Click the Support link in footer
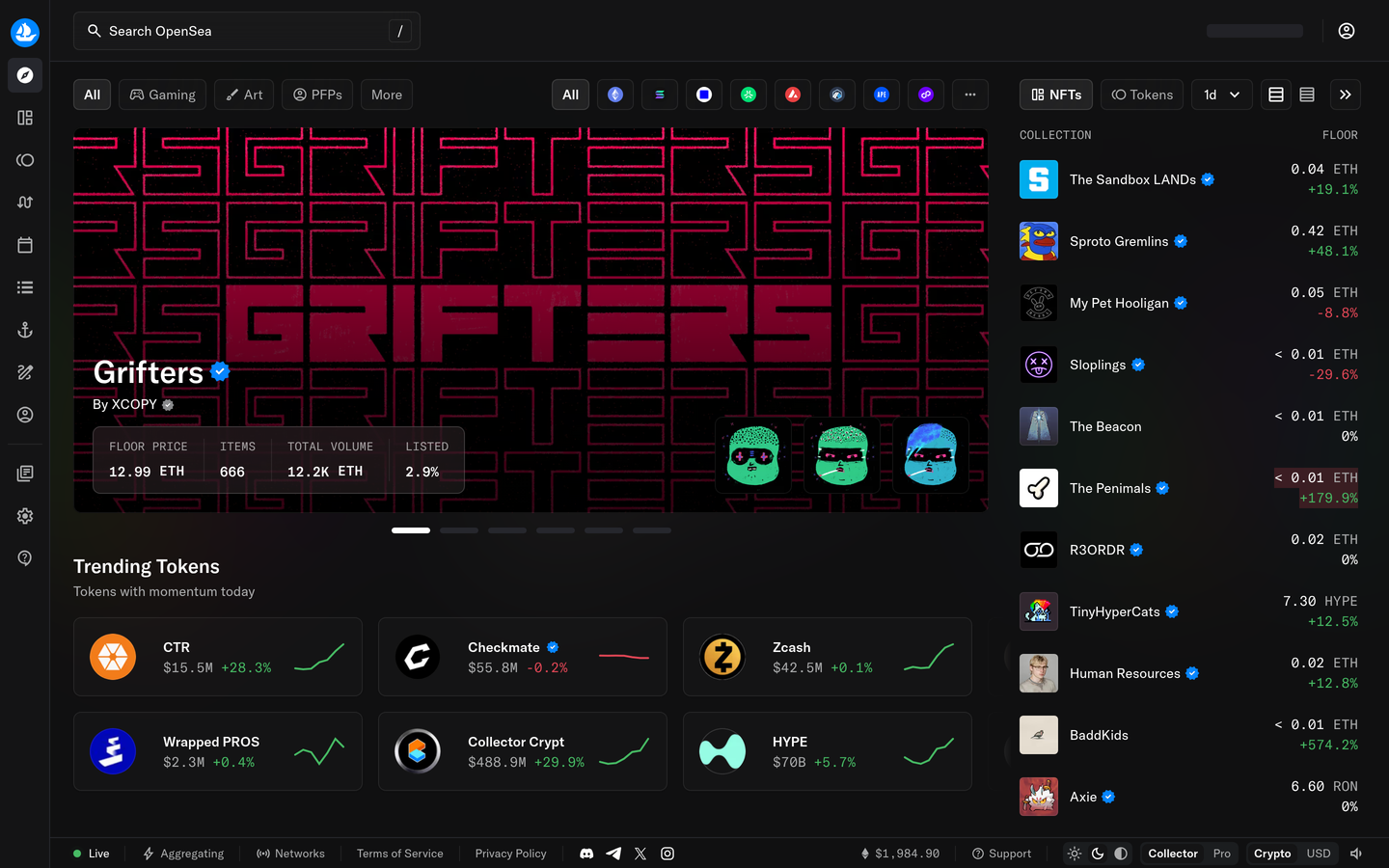 point(1001,854)
